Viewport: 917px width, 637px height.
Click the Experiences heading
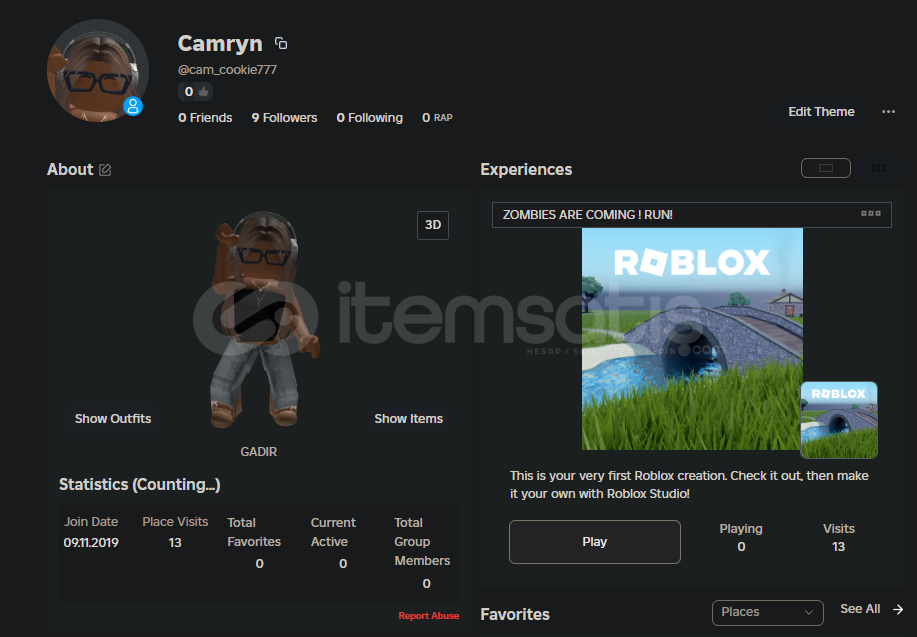(526, 170)
